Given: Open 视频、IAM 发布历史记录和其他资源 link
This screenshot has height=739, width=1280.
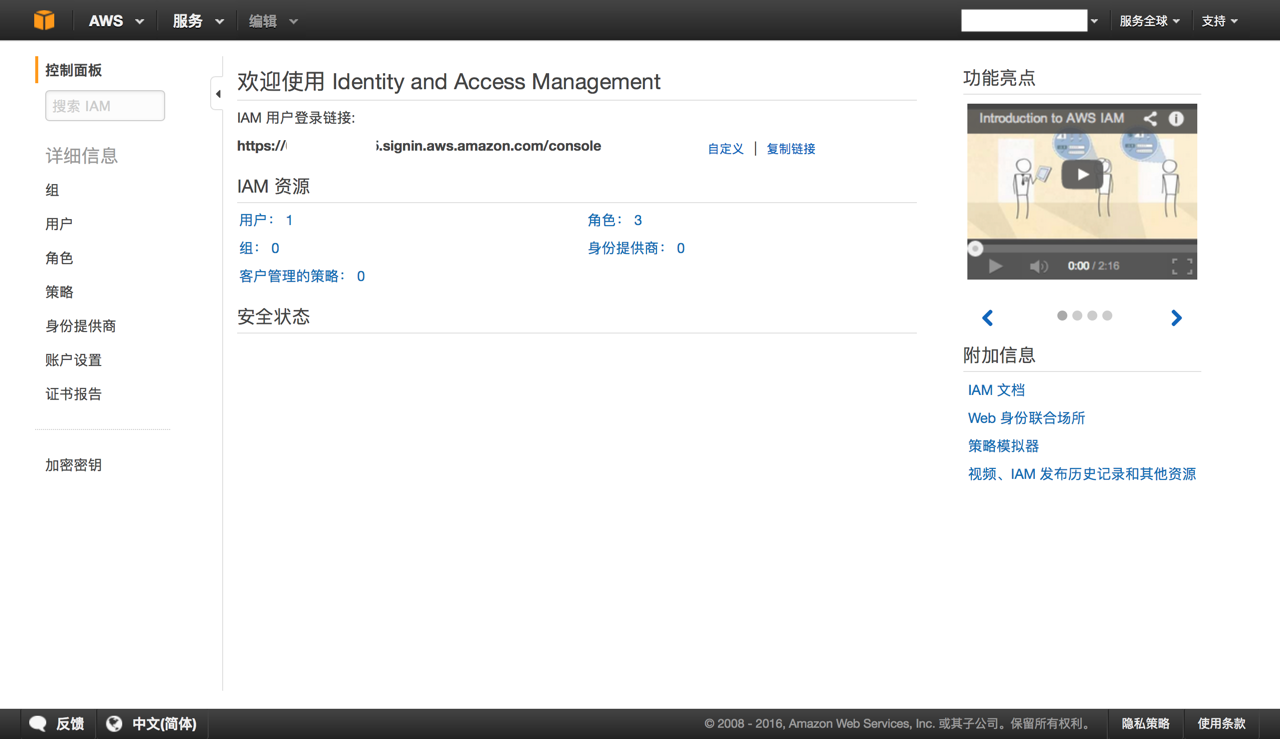Looking at the screenshot, I should tap(1082, 474).
